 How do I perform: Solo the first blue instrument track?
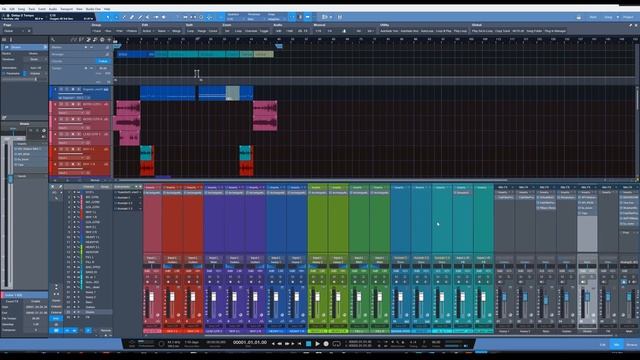point(67,89)
